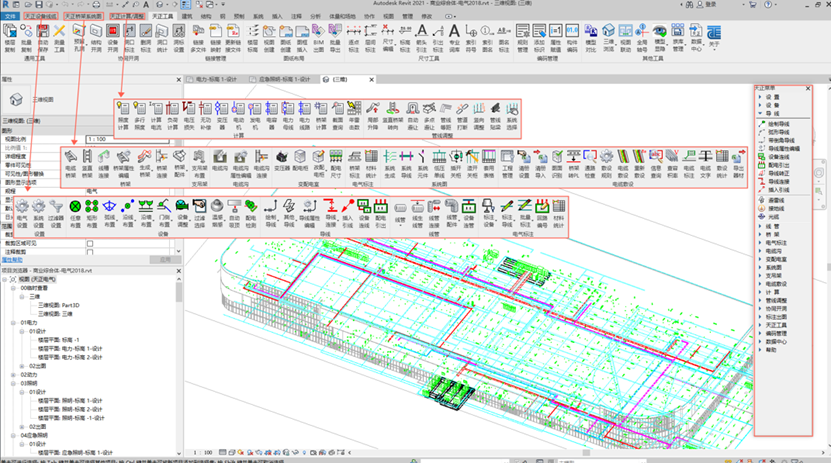Image resolution: width=831 pixels, height=463 pixels.
Task: Toggle the 注释裁剪 checkbox
Action: (x=90, y=252)
